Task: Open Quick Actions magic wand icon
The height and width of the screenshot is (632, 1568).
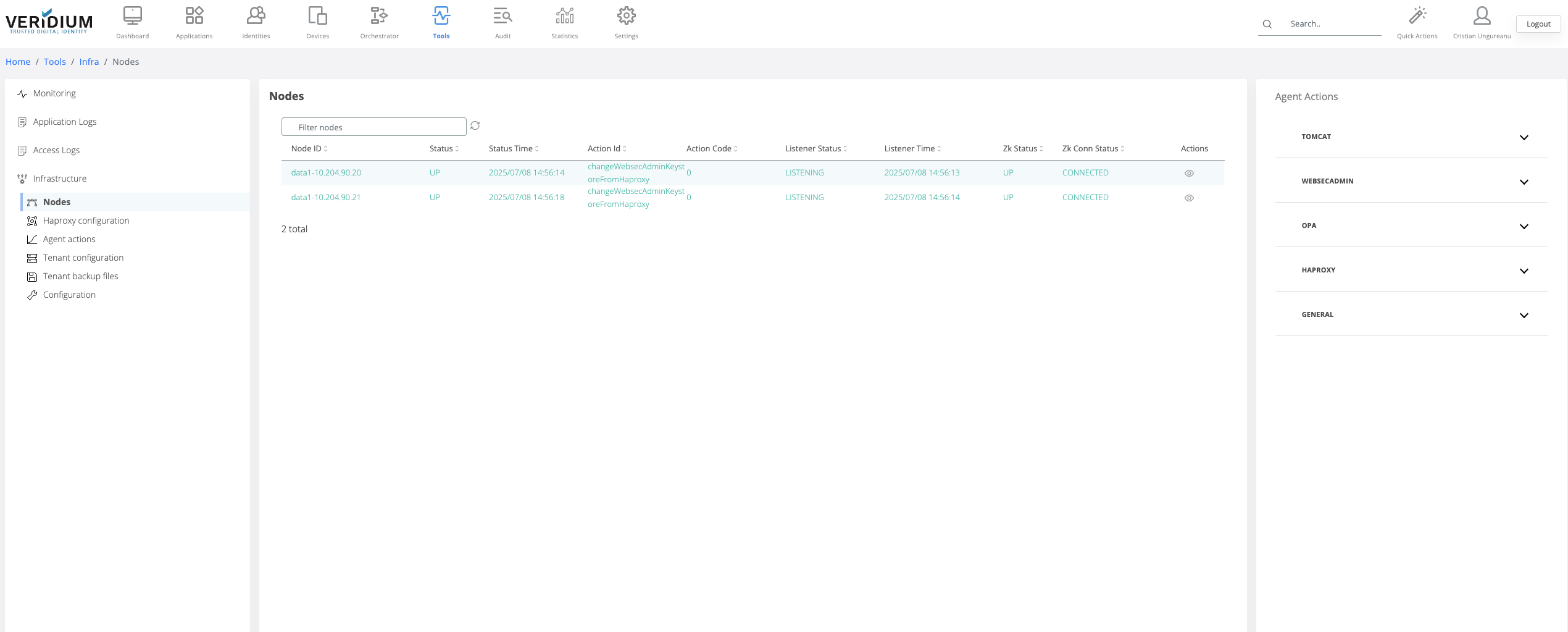Action: point(1417,16)
